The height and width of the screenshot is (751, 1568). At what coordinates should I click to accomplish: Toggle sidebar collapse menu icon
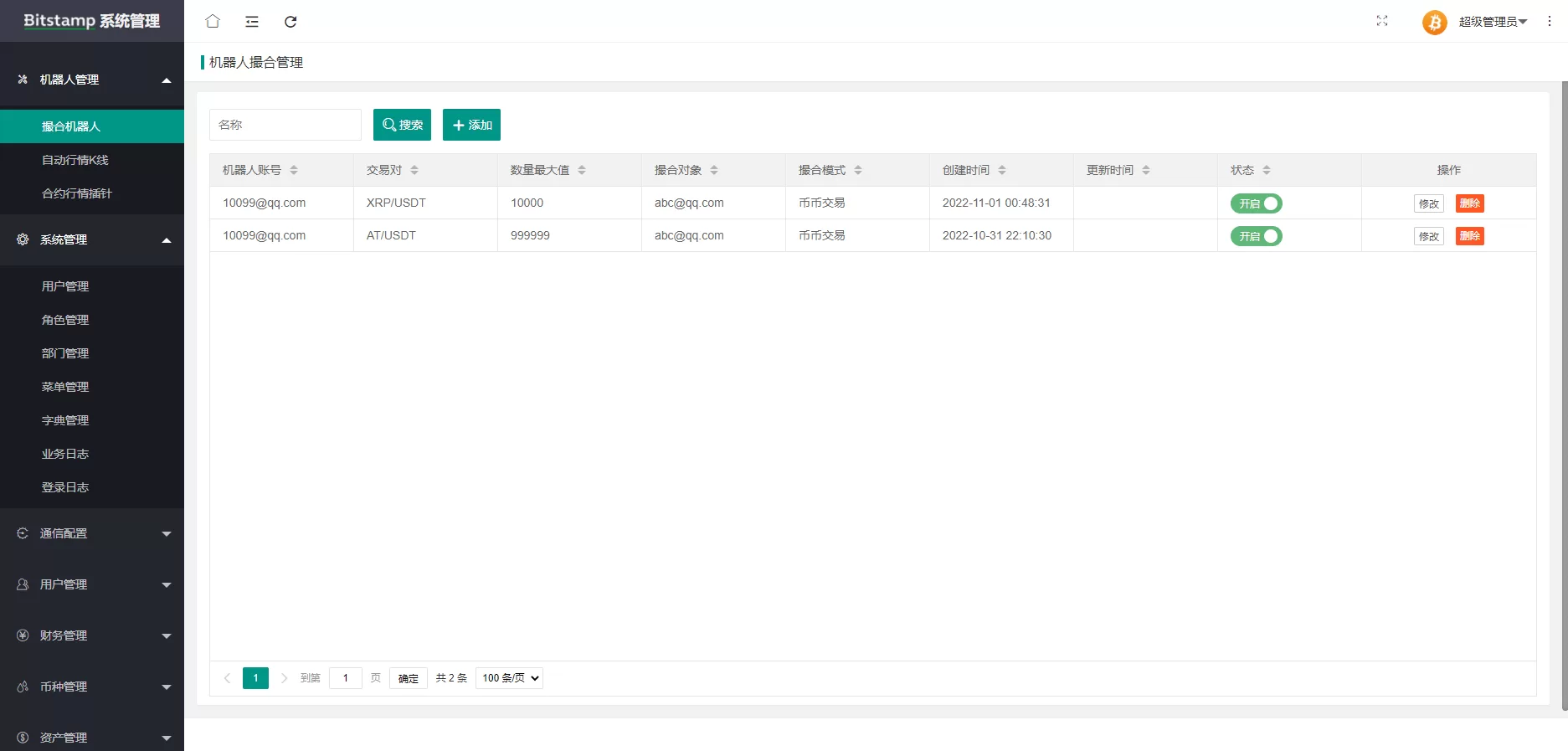click(x=252, y=22)
